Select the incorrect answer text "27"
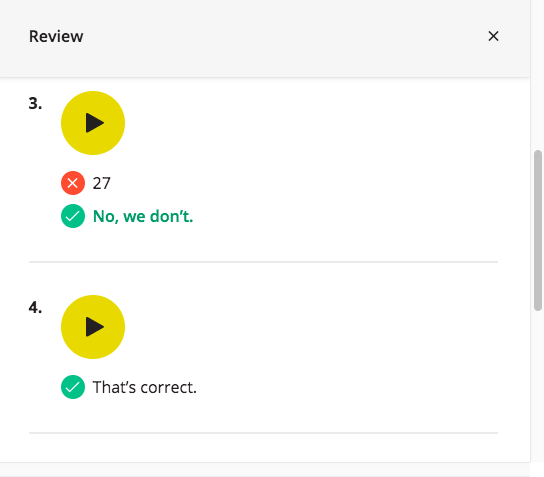 101,183
